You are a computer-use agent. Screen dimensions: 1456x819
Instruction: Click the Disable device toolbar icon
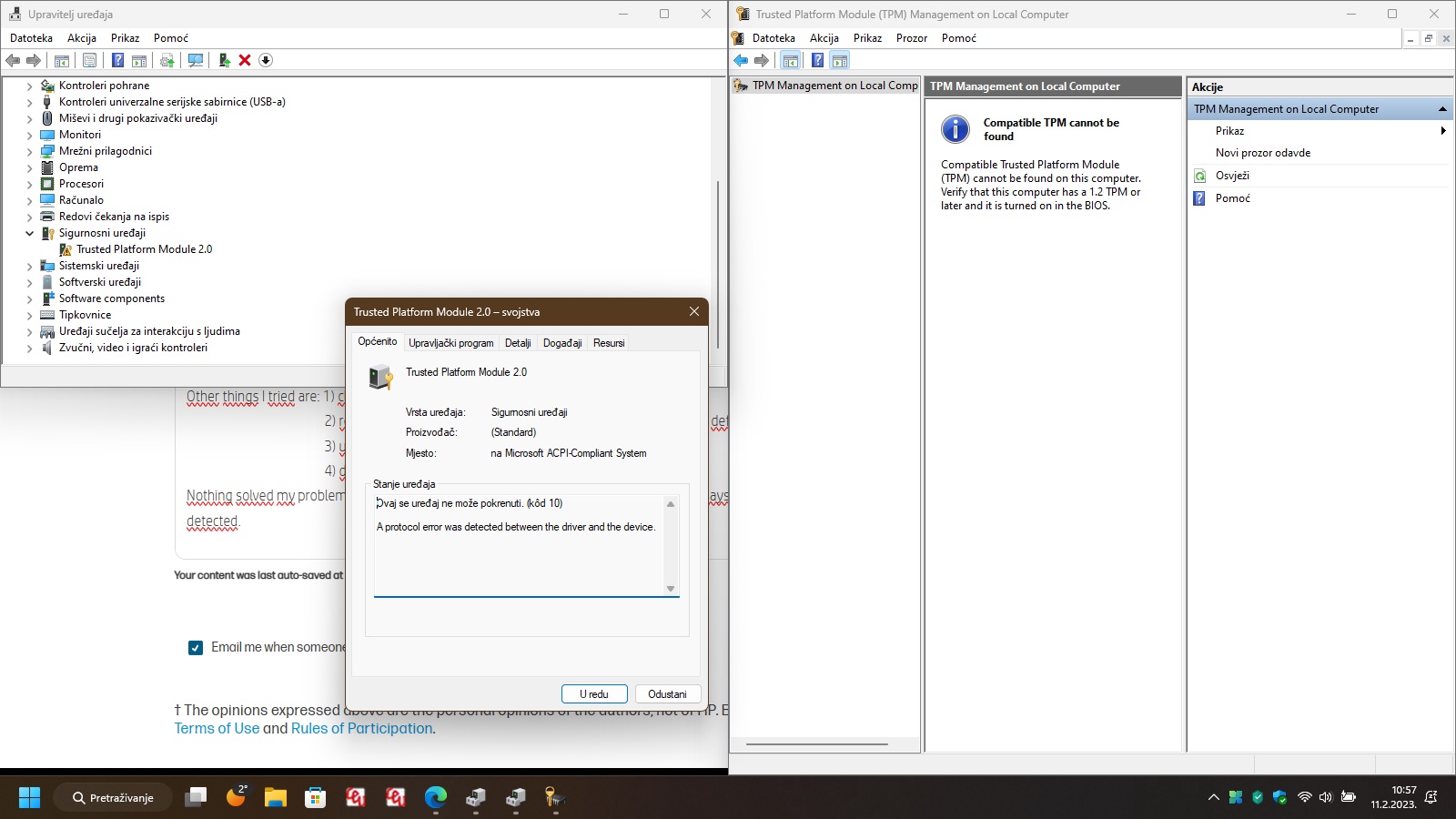[x=266, y=60]
